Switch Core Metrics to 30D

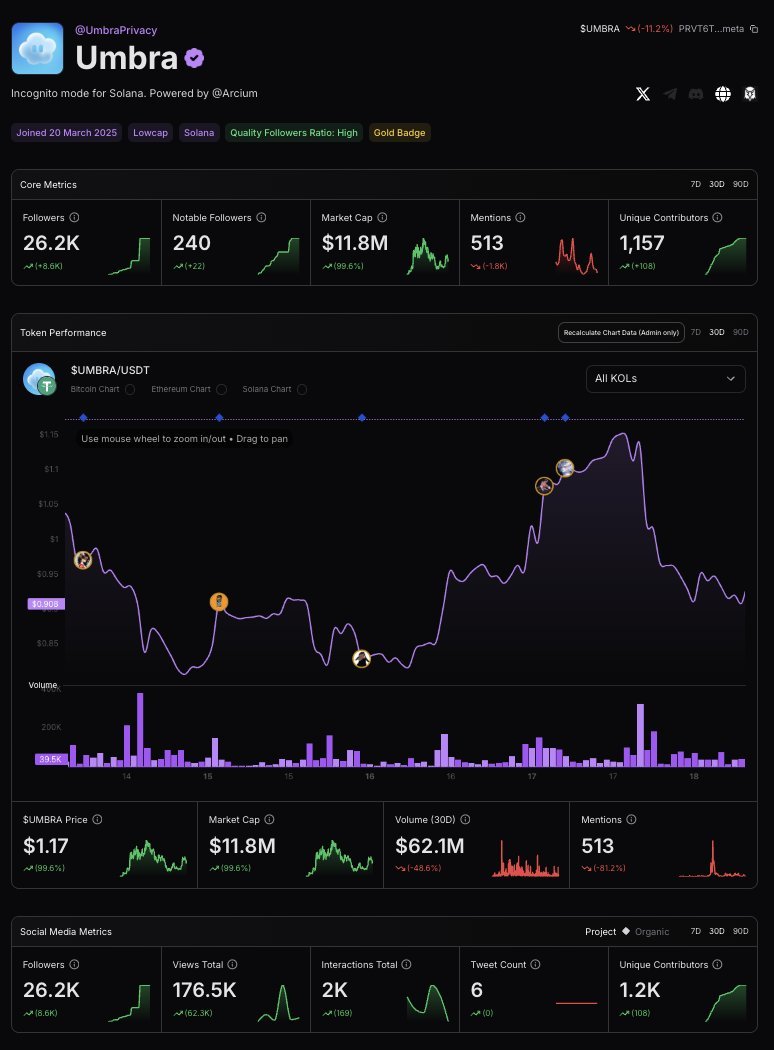[x=716, y=184]
